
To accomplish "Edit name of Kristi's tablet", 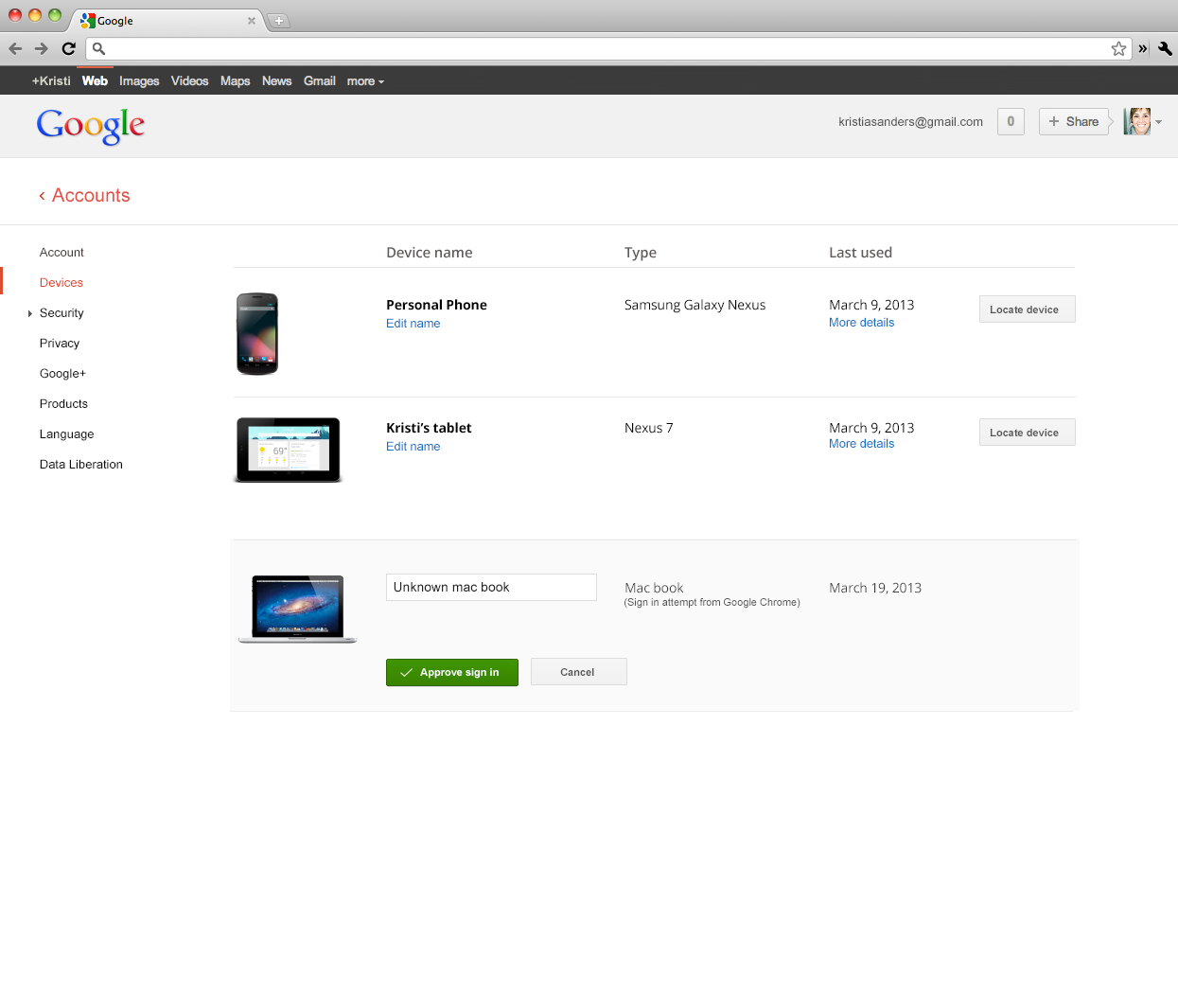I will pos(413,446).
